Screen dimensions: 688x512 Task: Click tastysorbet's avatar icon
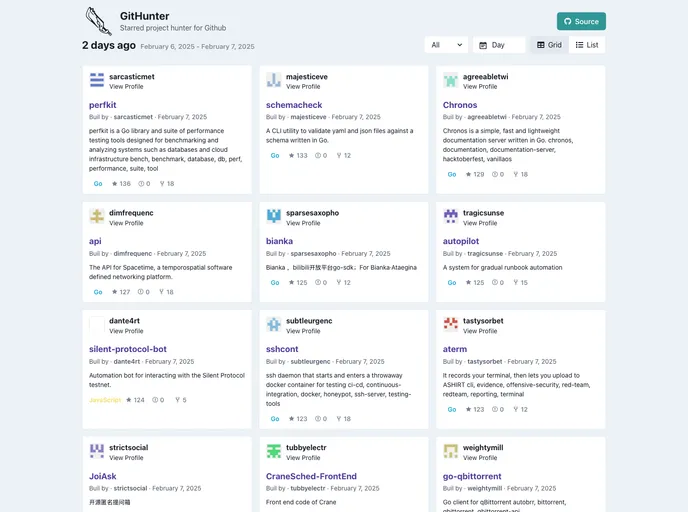(451, 325)
